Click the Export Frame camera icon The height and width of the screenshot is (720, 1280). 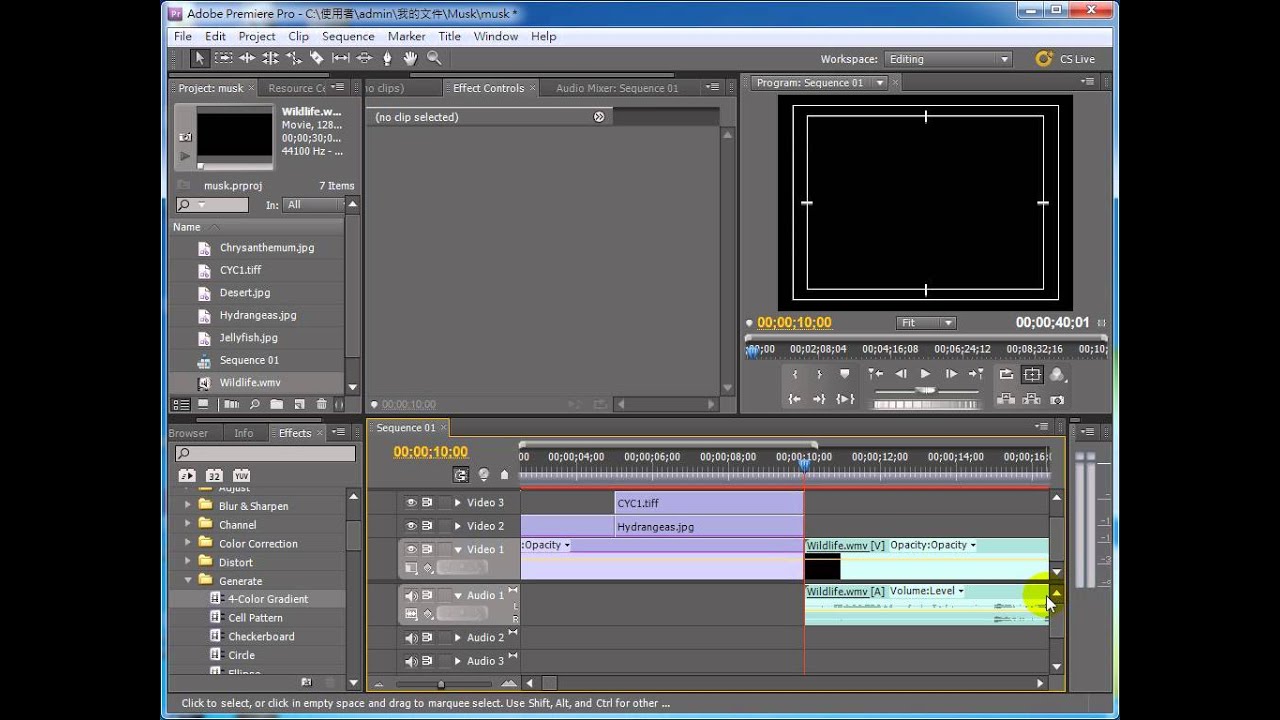(1057, 399)
